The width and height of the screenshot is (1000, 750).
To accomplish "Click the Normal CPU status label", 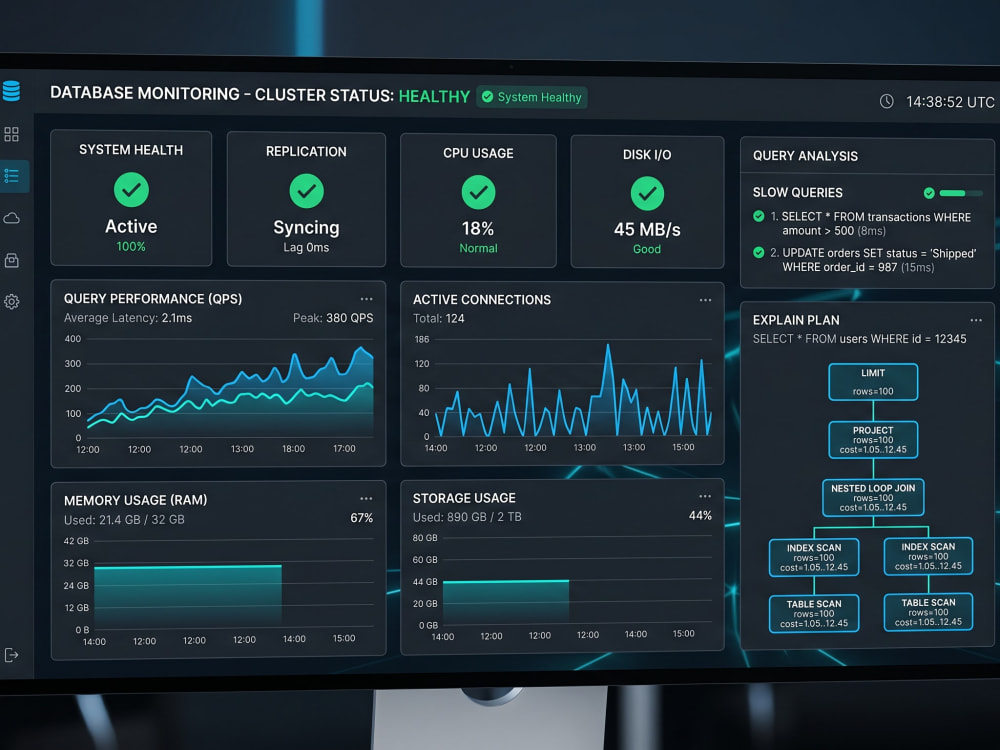I will click(x=478, y=248).
